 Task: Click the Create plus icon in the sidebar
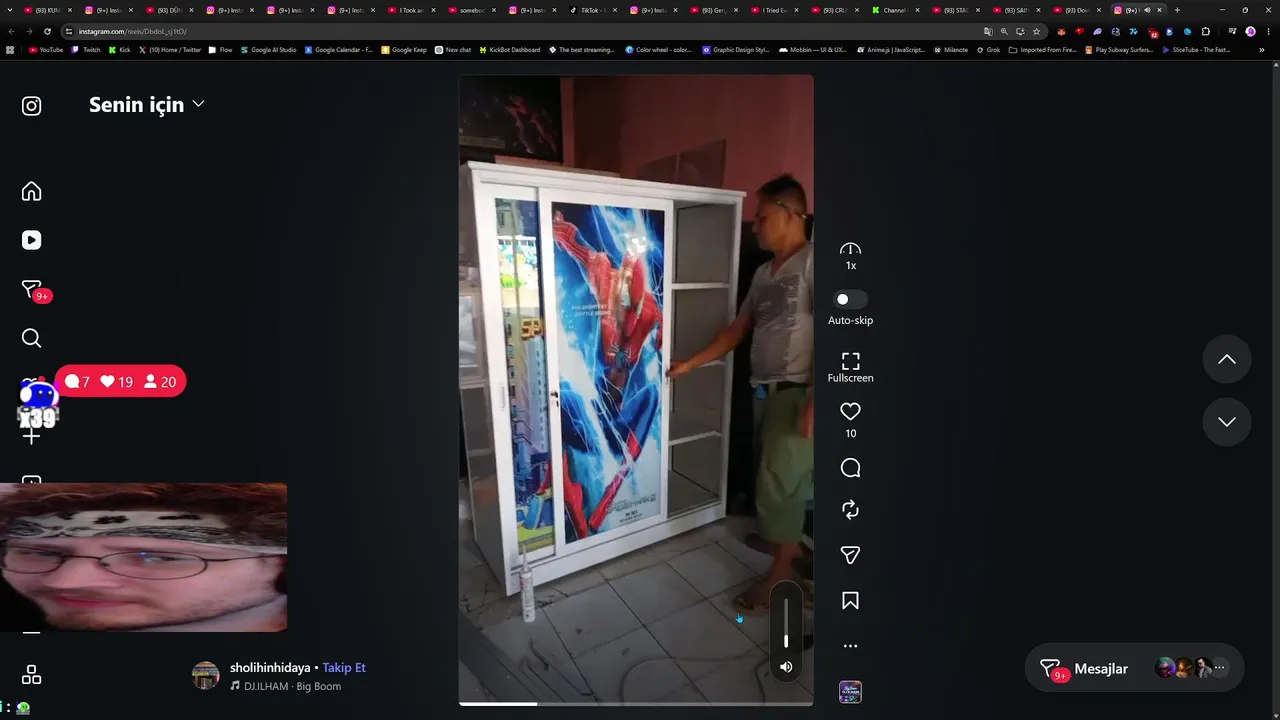tap(32, 436)
